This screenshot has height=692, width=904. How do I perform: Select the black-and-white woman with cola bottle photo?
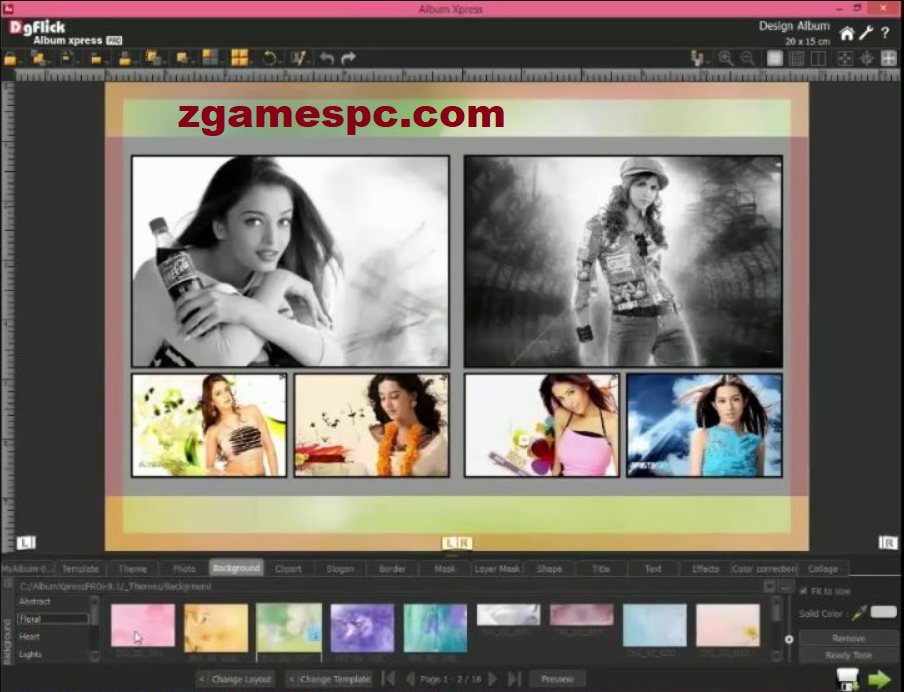click(290, 261)
